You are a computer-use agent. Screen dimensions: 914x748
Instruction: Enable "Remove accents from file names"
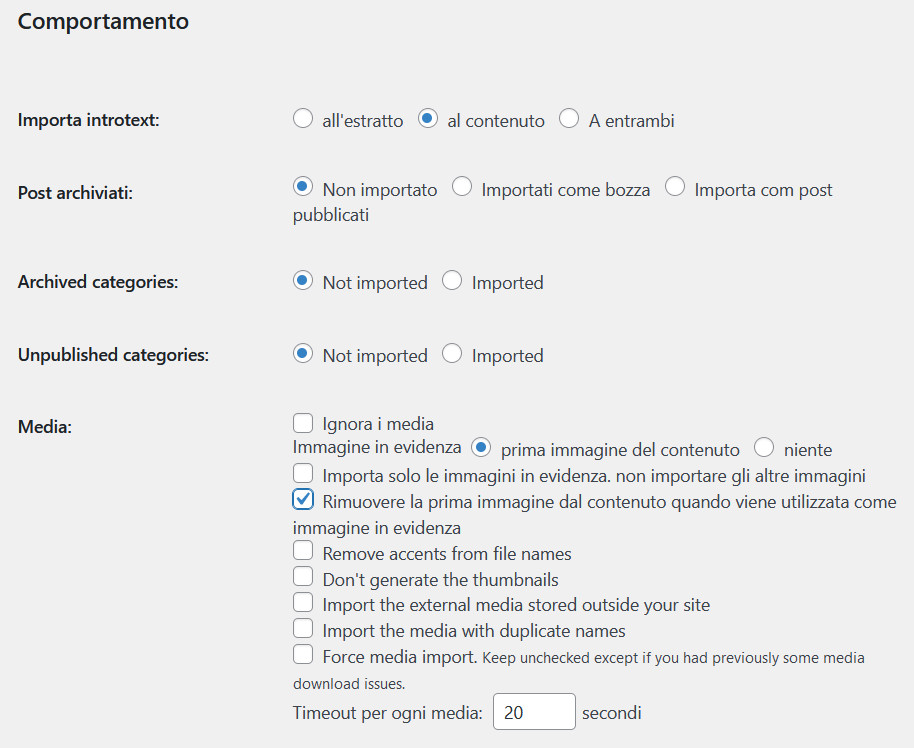(303, 551)
